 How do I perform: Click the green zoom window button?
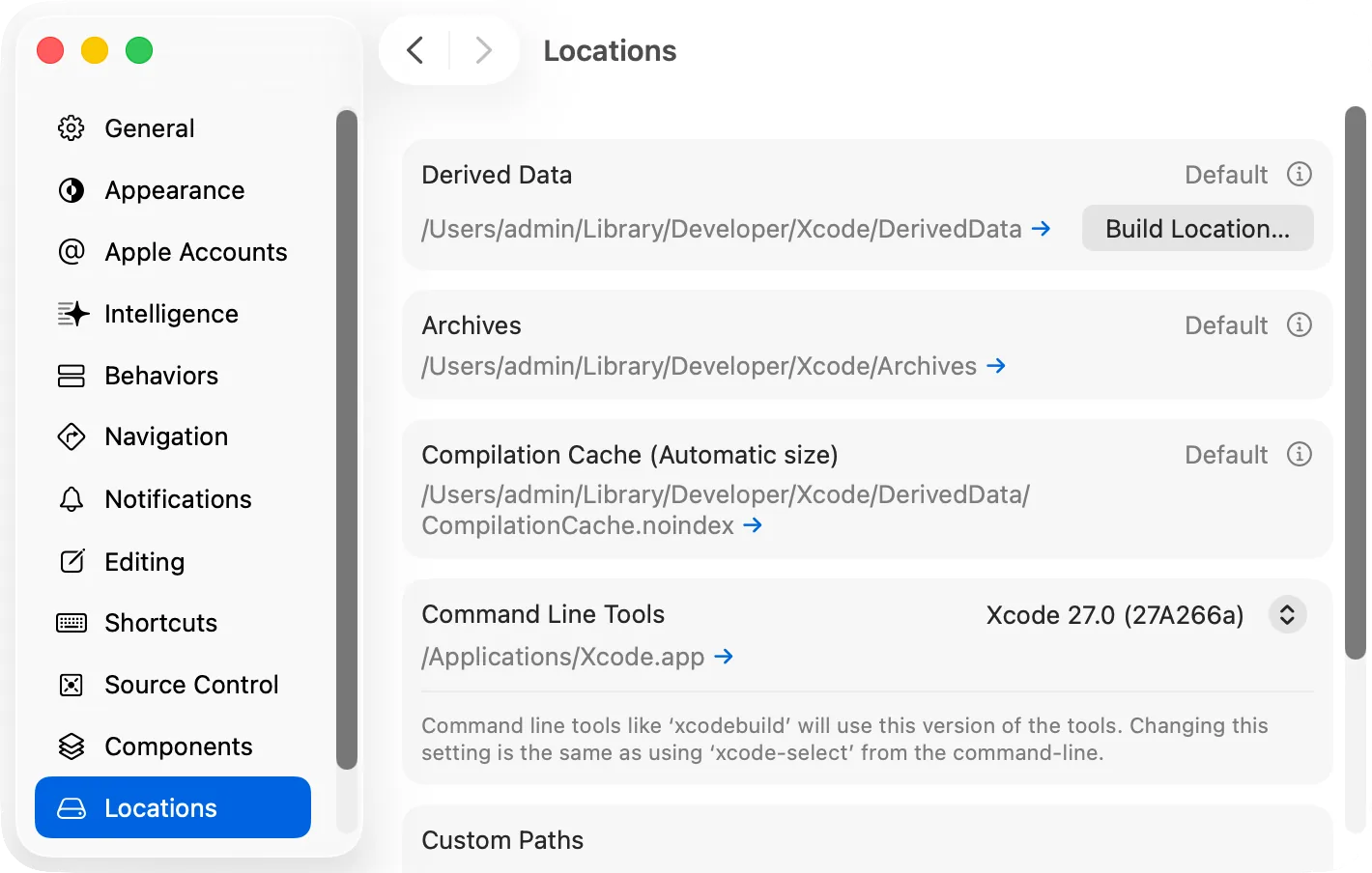point(139,50)
